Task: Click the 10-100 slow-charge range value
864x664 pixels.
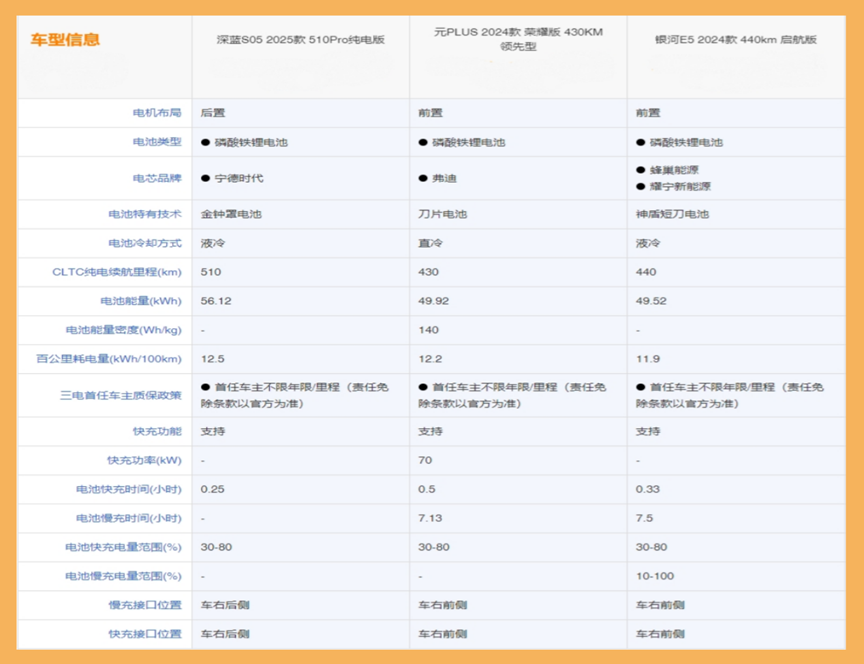Action: (x=655, y=576)
